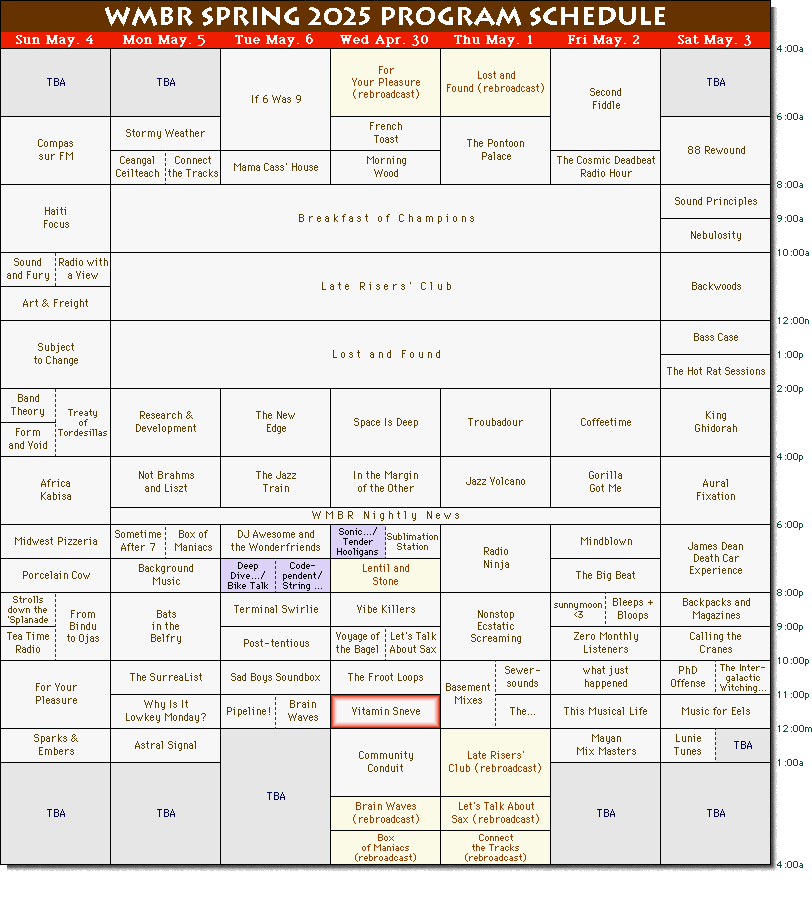This screenshot has height=906, width=812.
Task: Open Radio Ninja on Thursday
Action: [x=495, y=558]
